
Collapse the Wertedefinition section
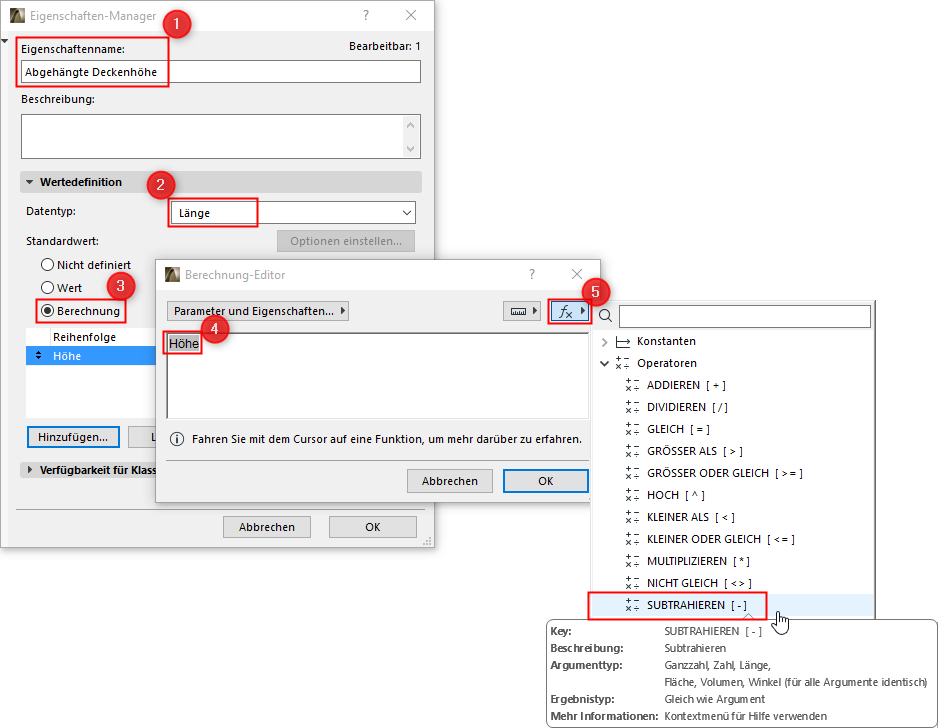coord(29,182)
